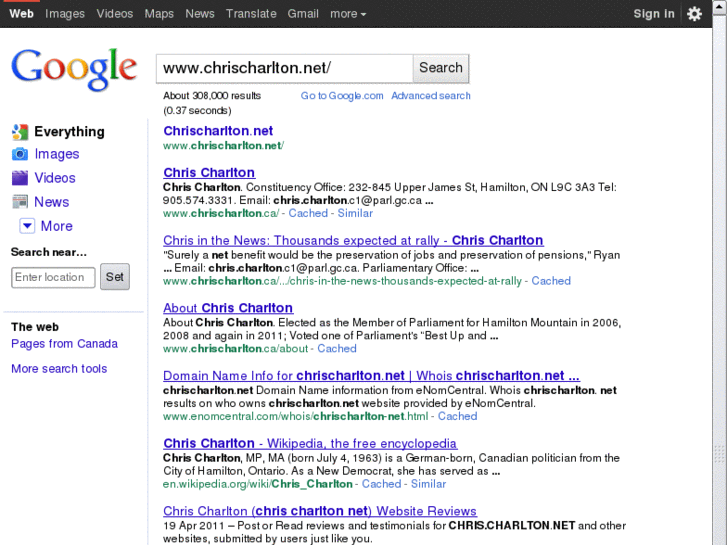Screen dimensions: 727x545
Task: Click the clapperboard icon beside Videos
Action: [20, 178]
